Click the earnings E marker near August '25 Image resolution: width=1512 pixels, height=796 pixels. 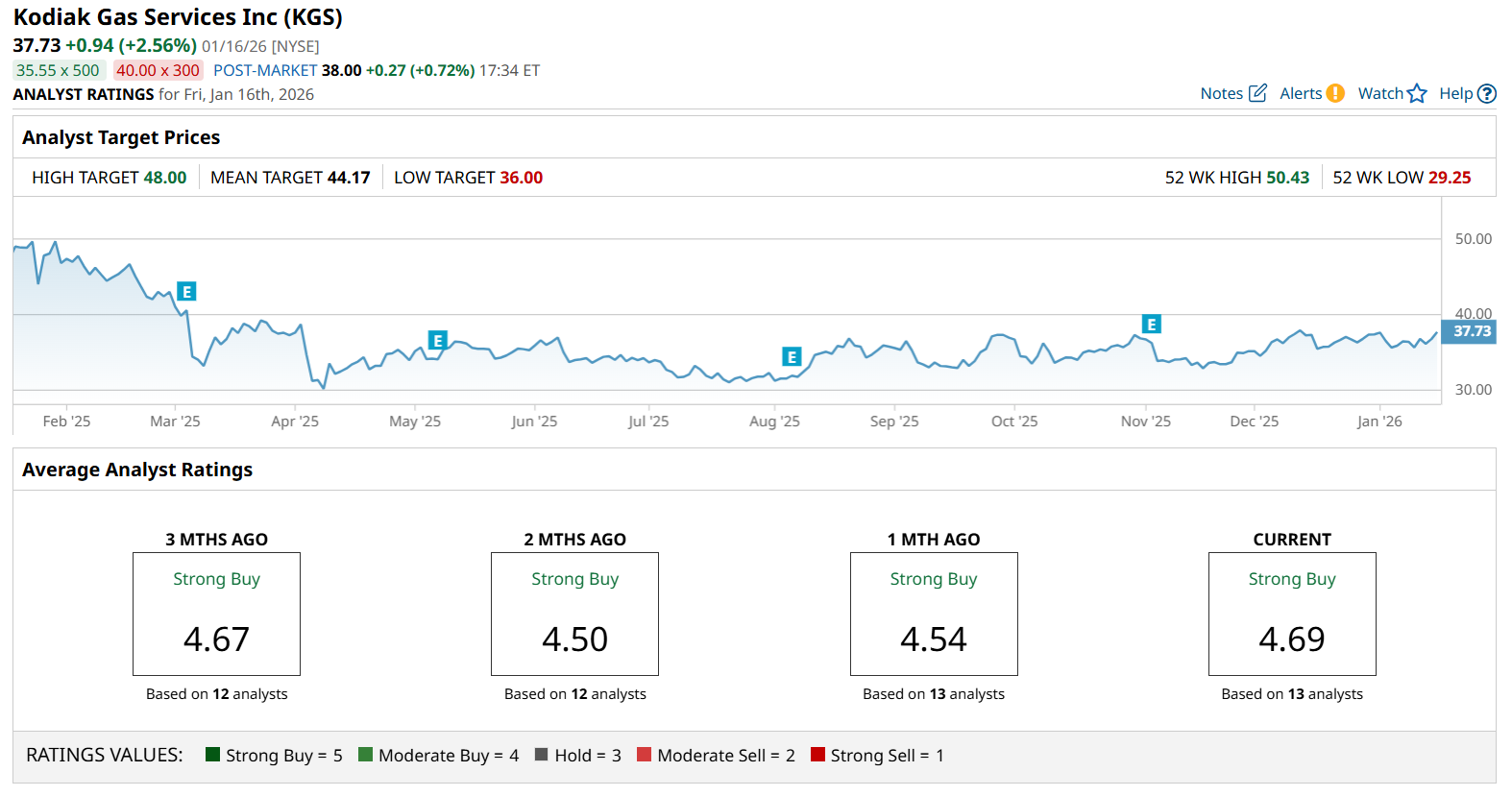pyautogui.click(x=792, y=357)
